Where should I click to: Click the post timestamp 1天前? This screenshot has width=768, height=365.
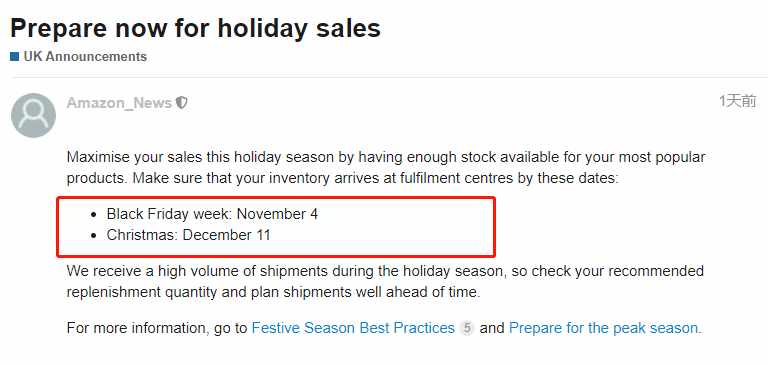pyautogui.click(x=738, y=101)
